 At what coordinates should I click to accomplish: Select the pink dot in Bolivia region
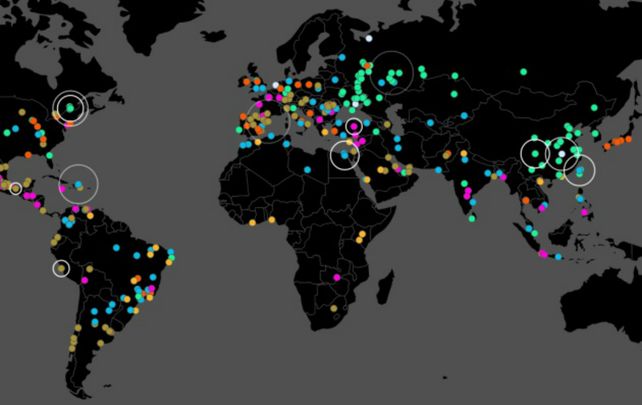(x=84, y=281)
